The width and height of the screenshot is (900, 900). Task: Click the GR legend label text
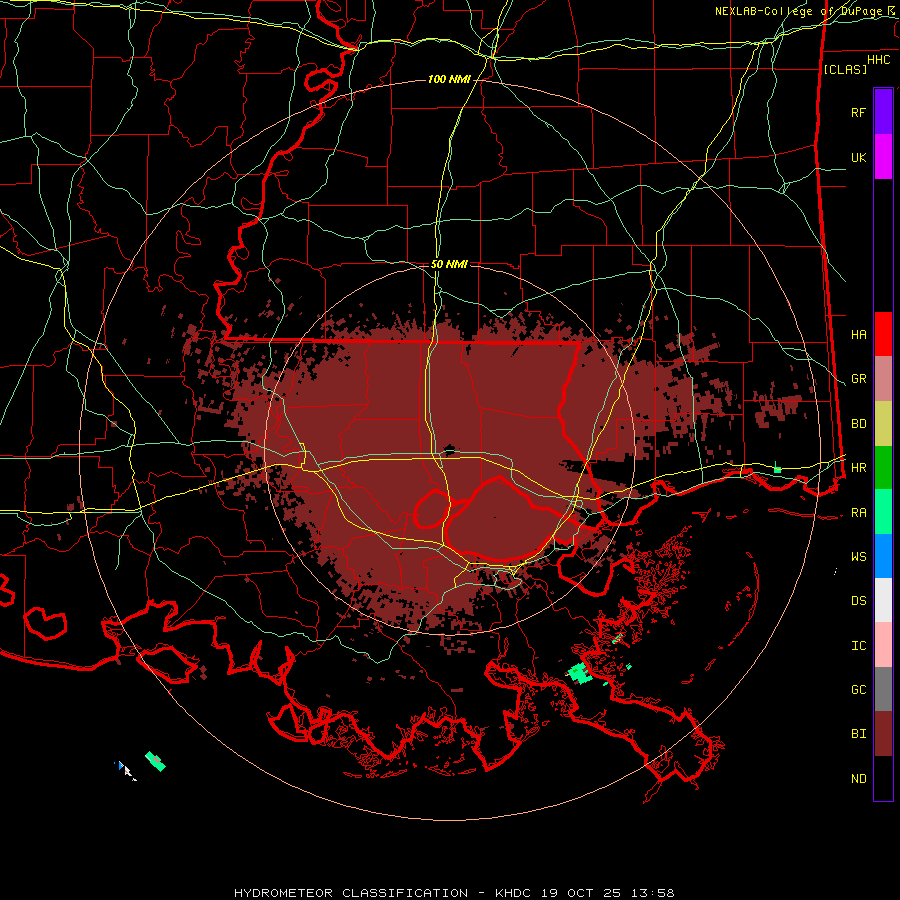[x=859, y=379]
